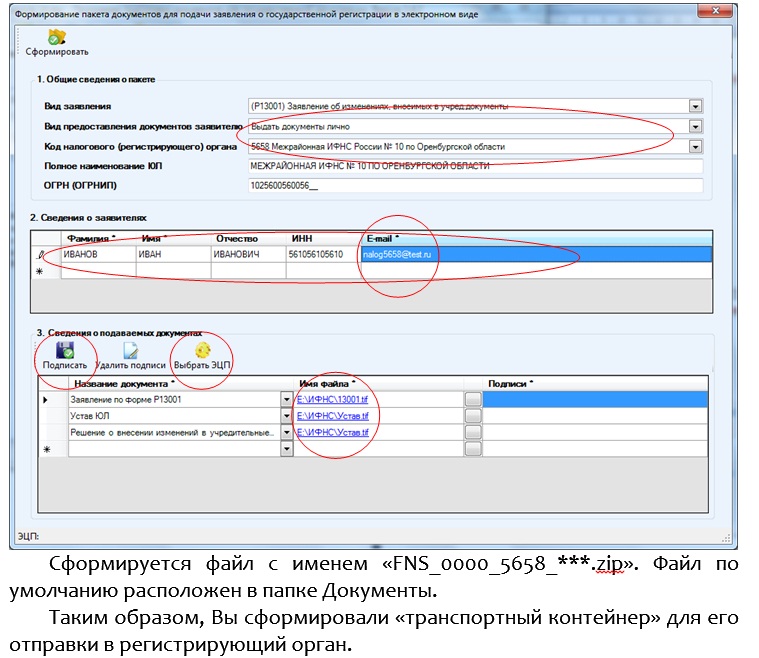Open Вид предоставления документов заявителю dropdown
Image resolution: width=759 pixels, height=658 pixels.
click(x=695, y=126)
